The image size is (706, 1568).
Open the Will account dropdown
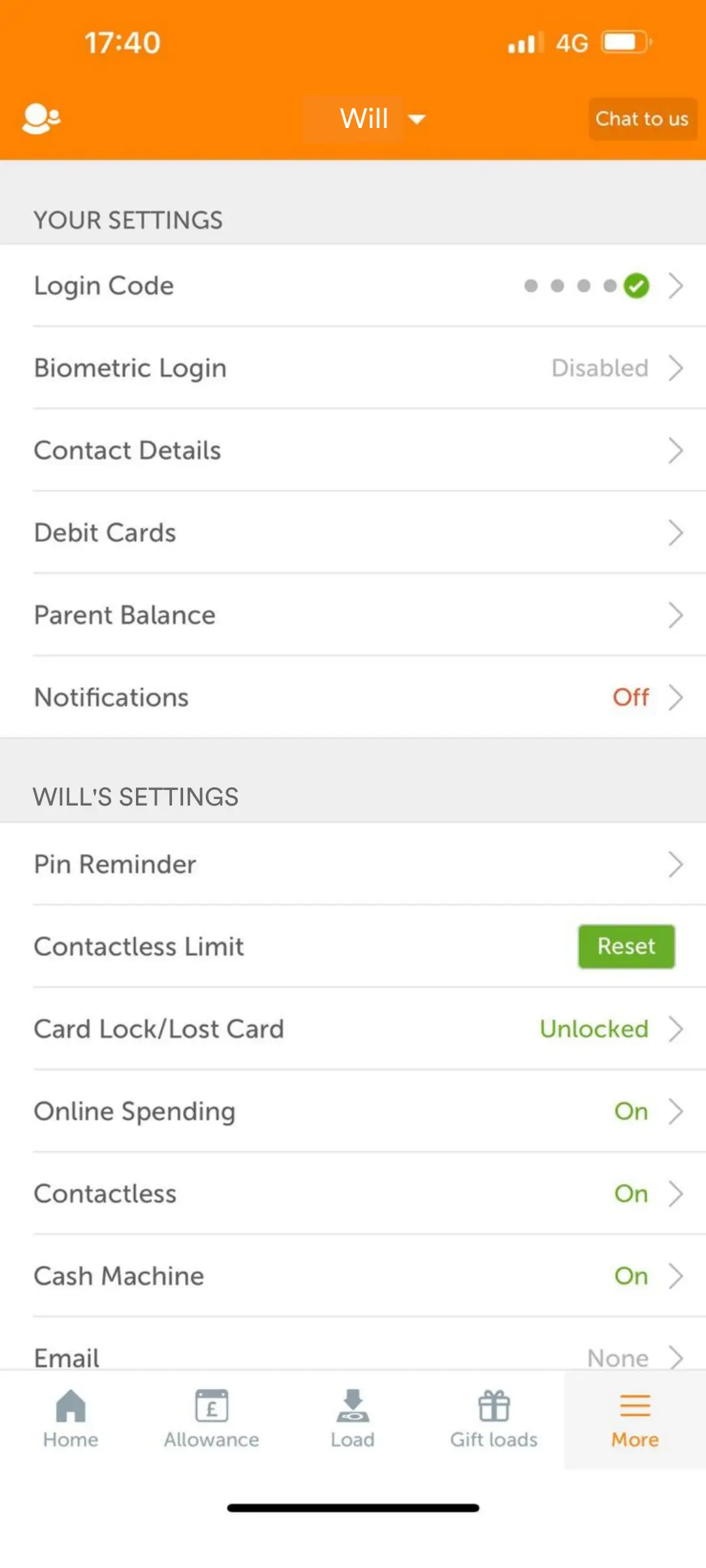[382, 119]
